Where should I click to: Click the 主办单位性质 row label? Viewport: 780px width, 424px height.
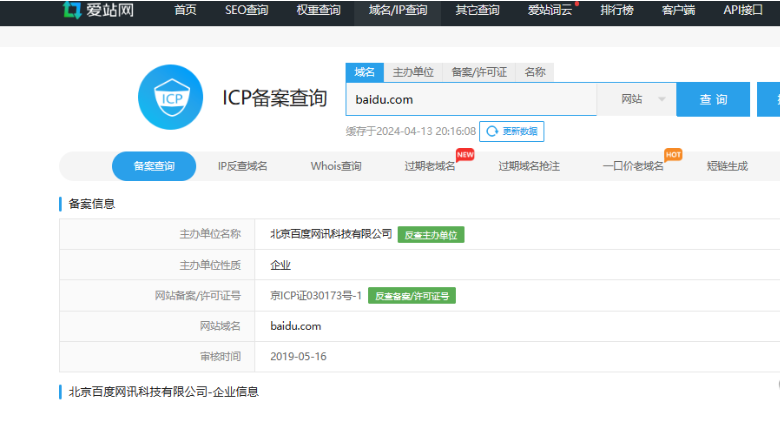pos(210,265)
